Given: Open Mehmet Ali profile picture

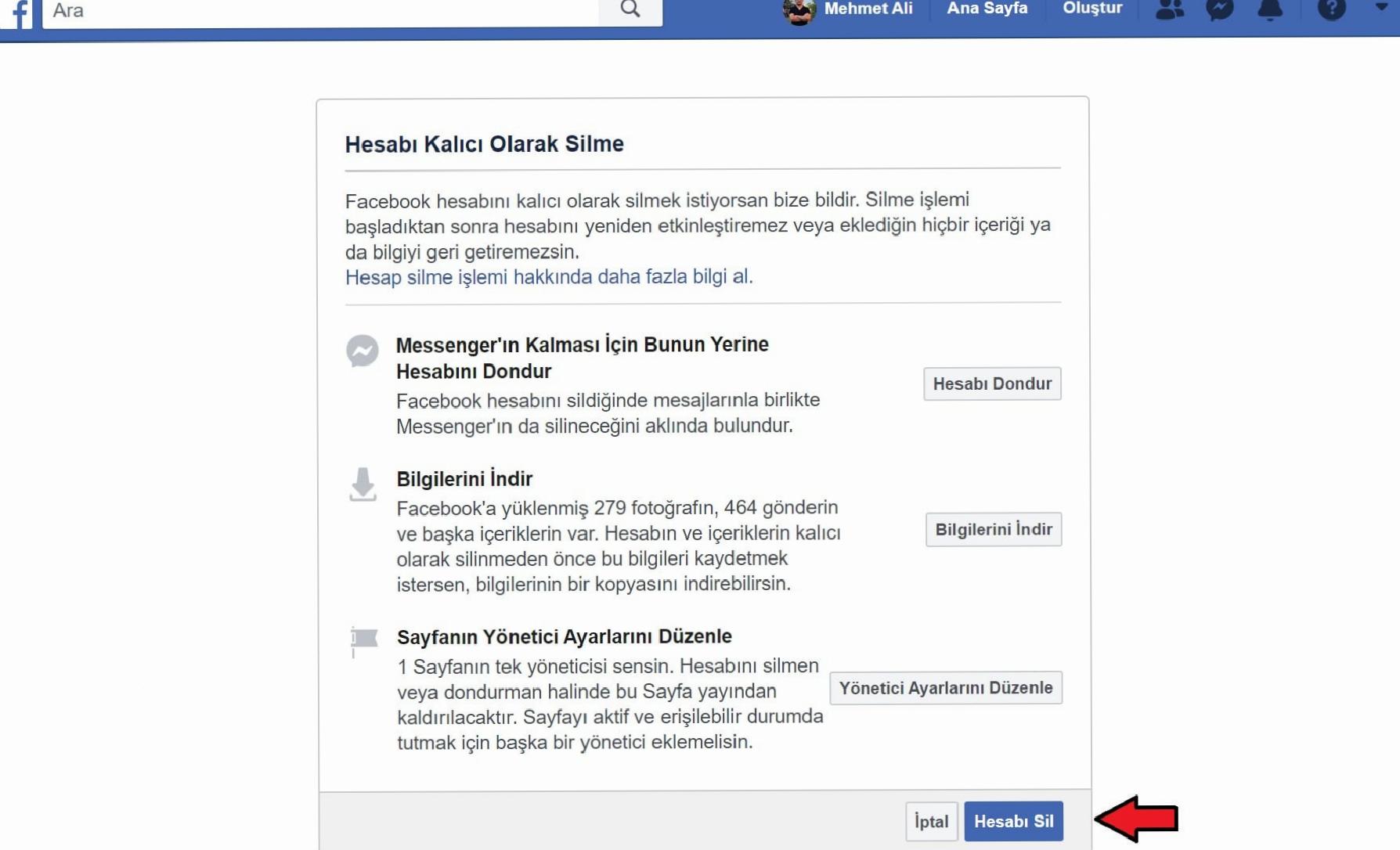Looking at the screenshot, I should coord(799,10).
